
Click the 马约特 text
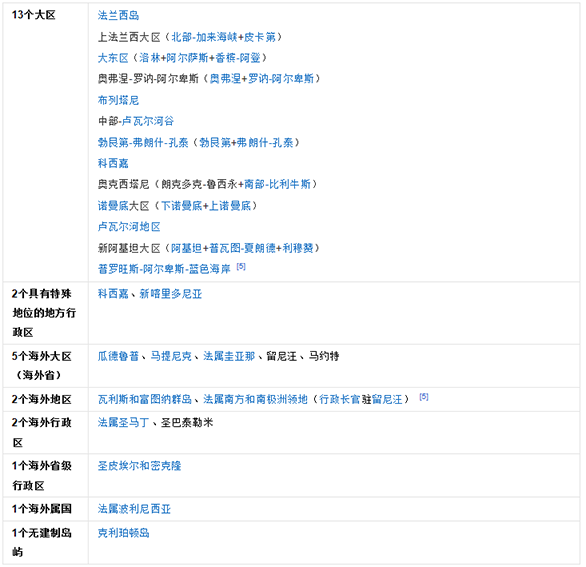(324, 356)
